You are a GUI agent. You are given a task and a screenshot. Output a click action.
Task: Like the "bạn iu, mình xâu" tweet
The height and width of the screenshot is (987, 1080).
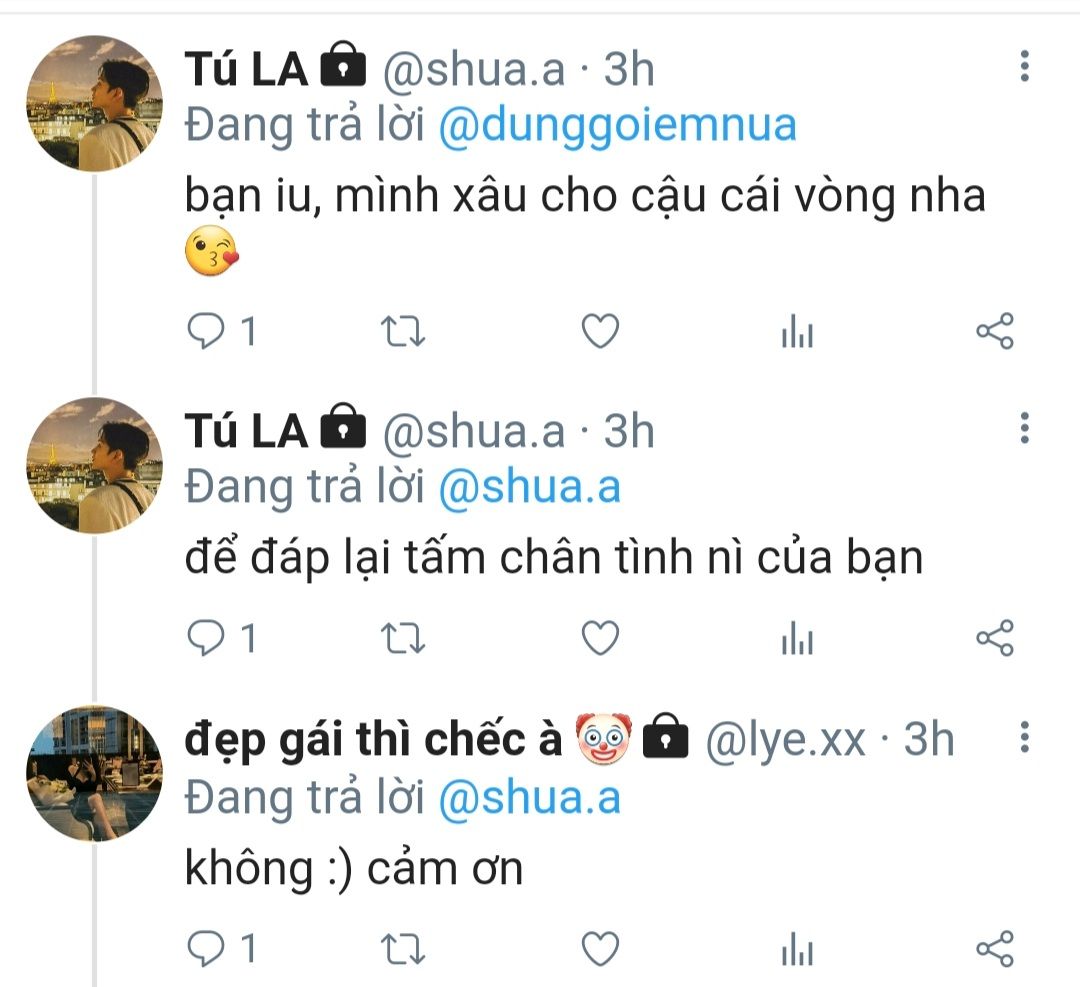coord(600,332)
